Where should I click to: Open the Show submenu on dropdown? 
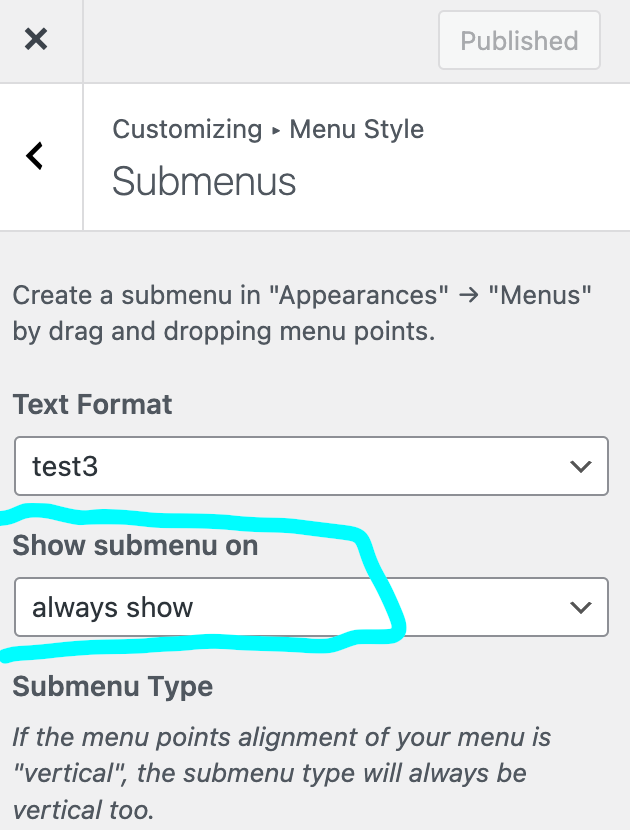click(x=311, y=606)
